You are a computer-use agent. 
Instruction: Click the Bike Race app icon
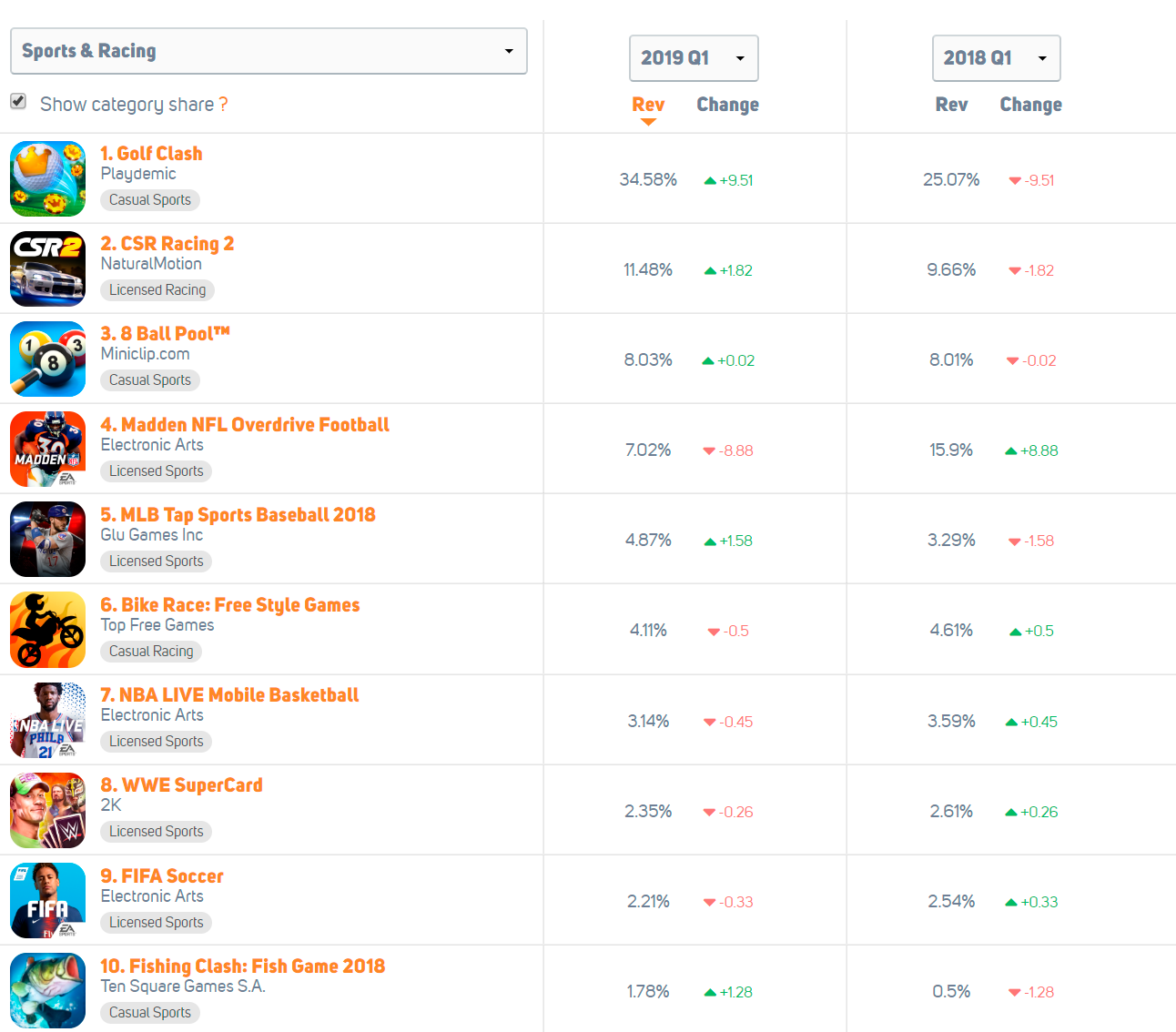pyautogui.click(x=47, y=630)
